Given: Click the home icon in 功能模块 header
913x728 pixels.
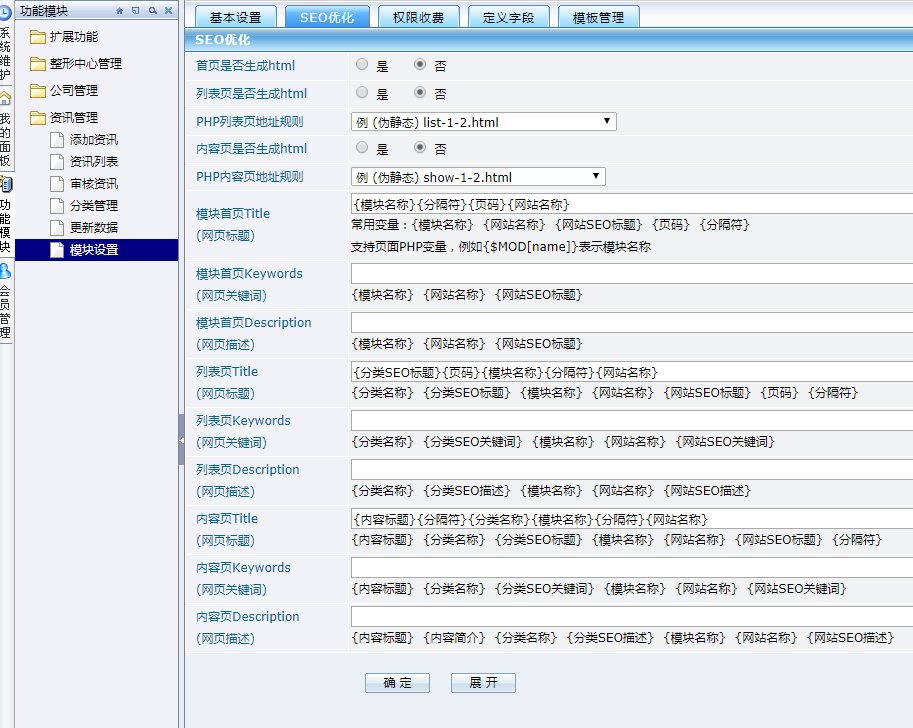Looking at the screenshot, I should pyautogui.click(x=120, y=10).
